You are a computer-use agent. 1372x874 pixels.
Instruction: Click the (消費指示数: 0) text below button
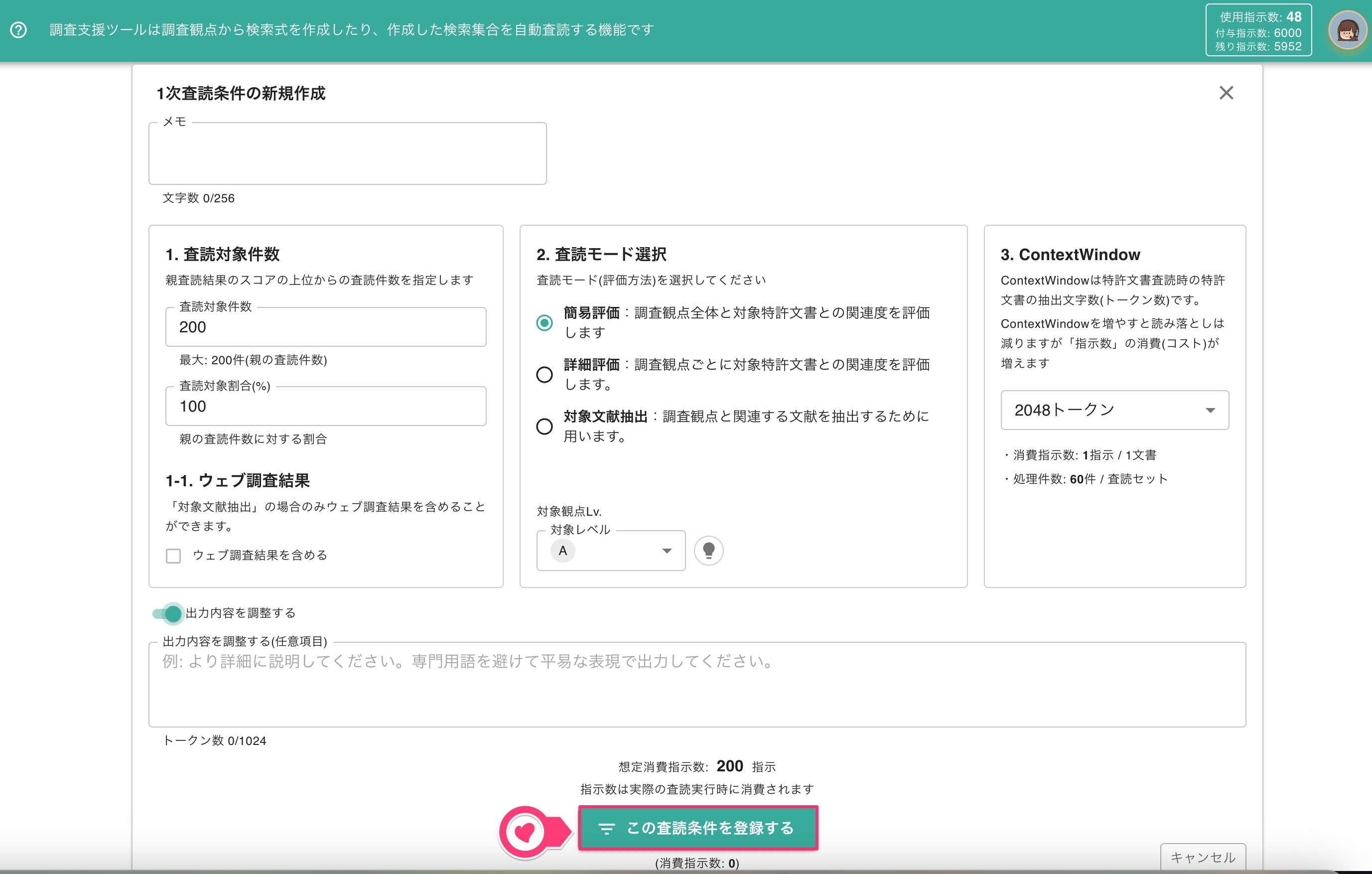pyautogui.click(x=697, y=863)
